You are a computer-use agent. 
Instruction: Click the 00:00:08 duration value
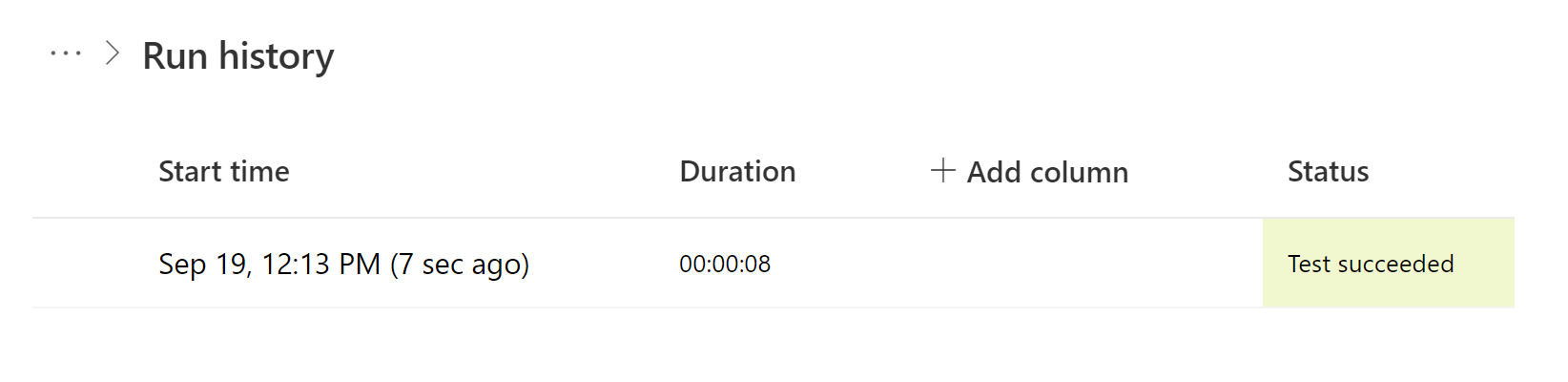coord(725,264)
